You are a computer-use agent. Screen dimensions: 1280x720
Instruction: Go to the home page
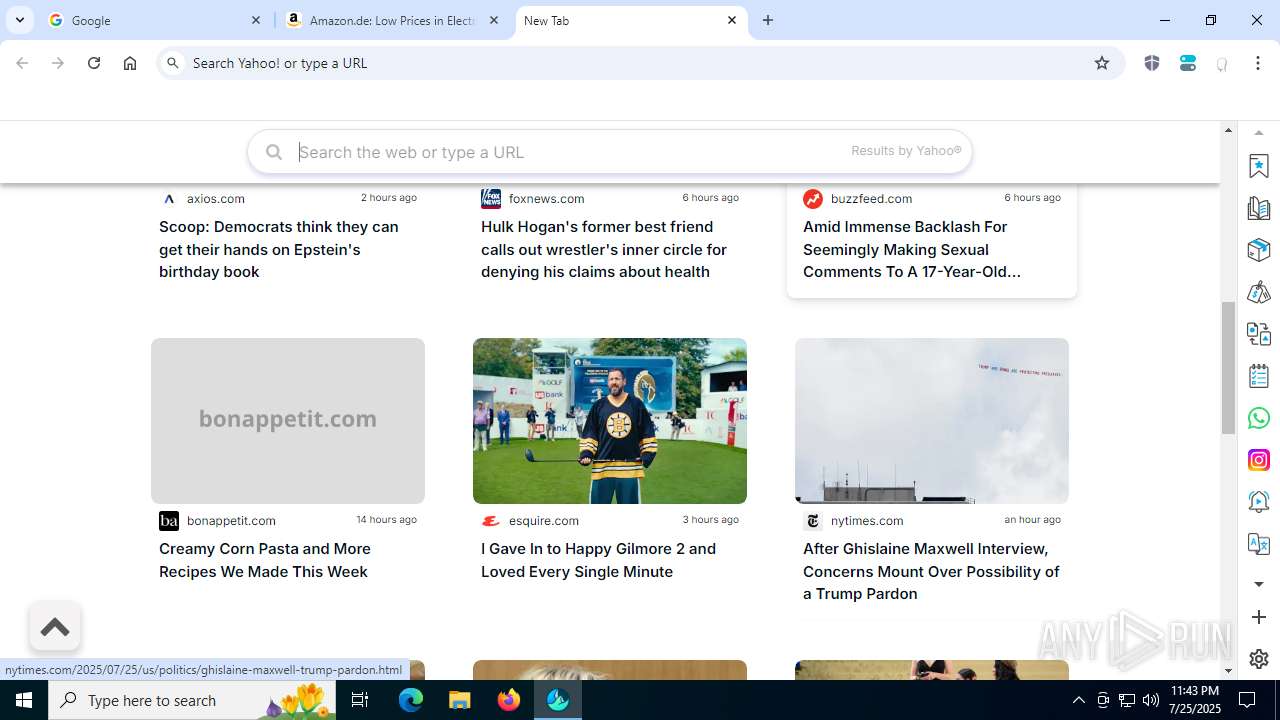pyautogui.click(x=130, y=63)
